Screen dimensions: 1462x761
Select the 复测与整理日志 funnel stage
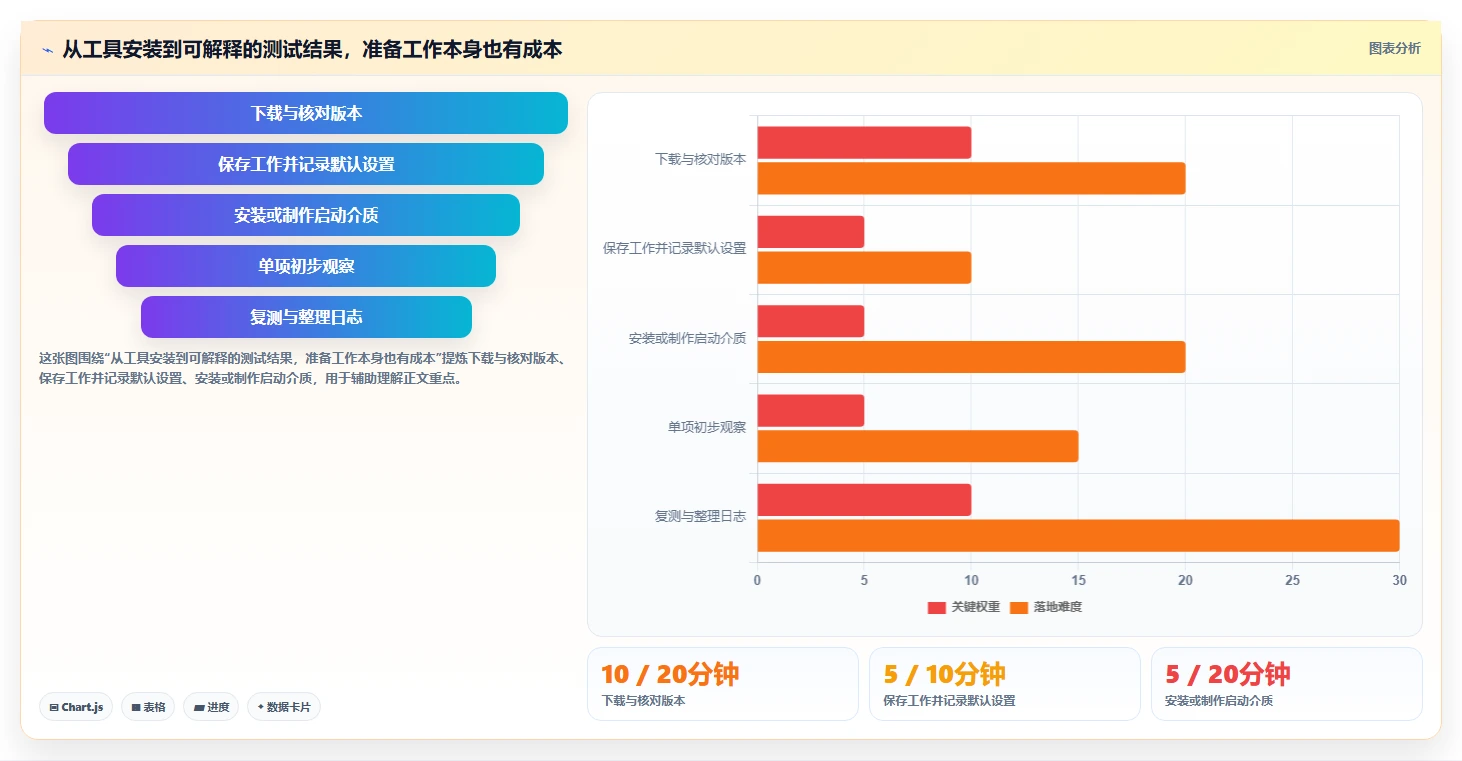tap(306, 317)
